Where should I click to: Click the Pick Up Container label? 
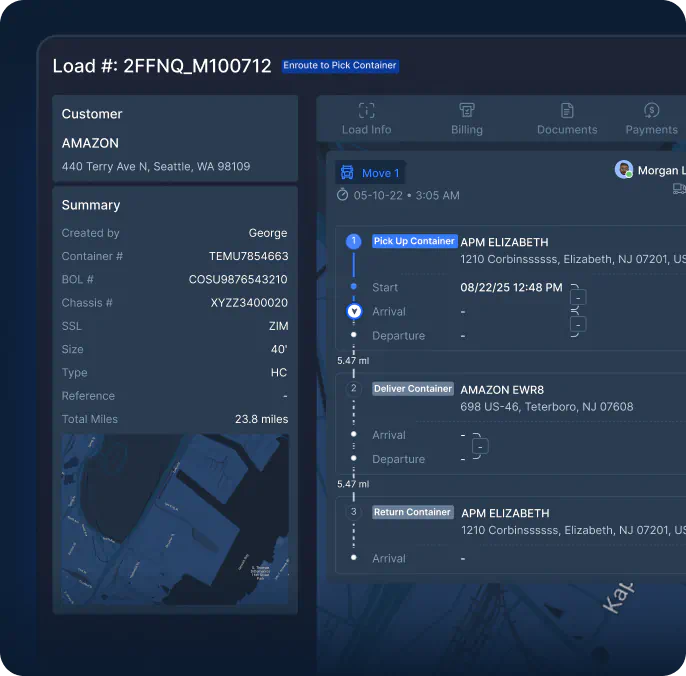pyautogui.click(x=414, y=241)
